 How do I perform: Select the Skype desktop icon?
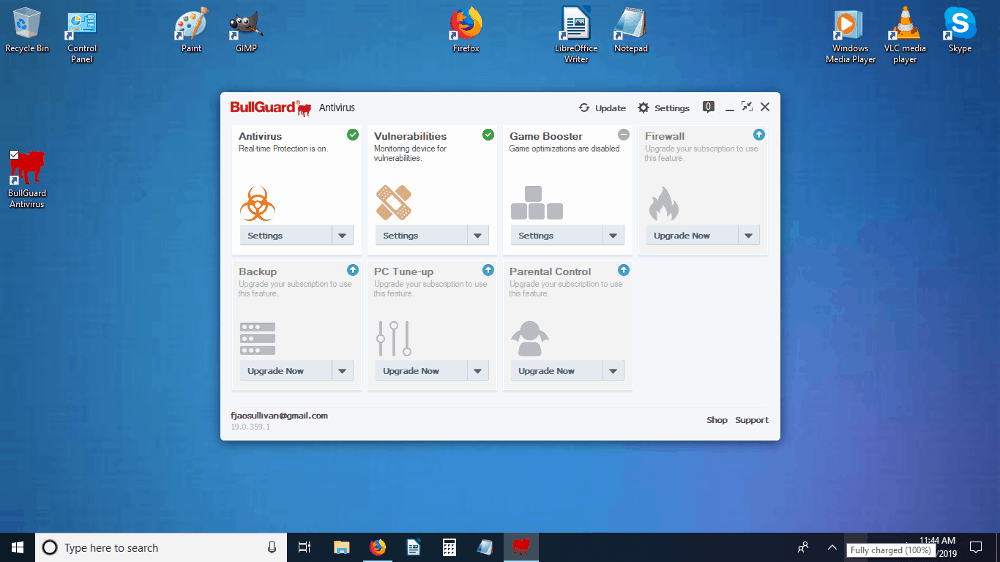coord(959,30)
